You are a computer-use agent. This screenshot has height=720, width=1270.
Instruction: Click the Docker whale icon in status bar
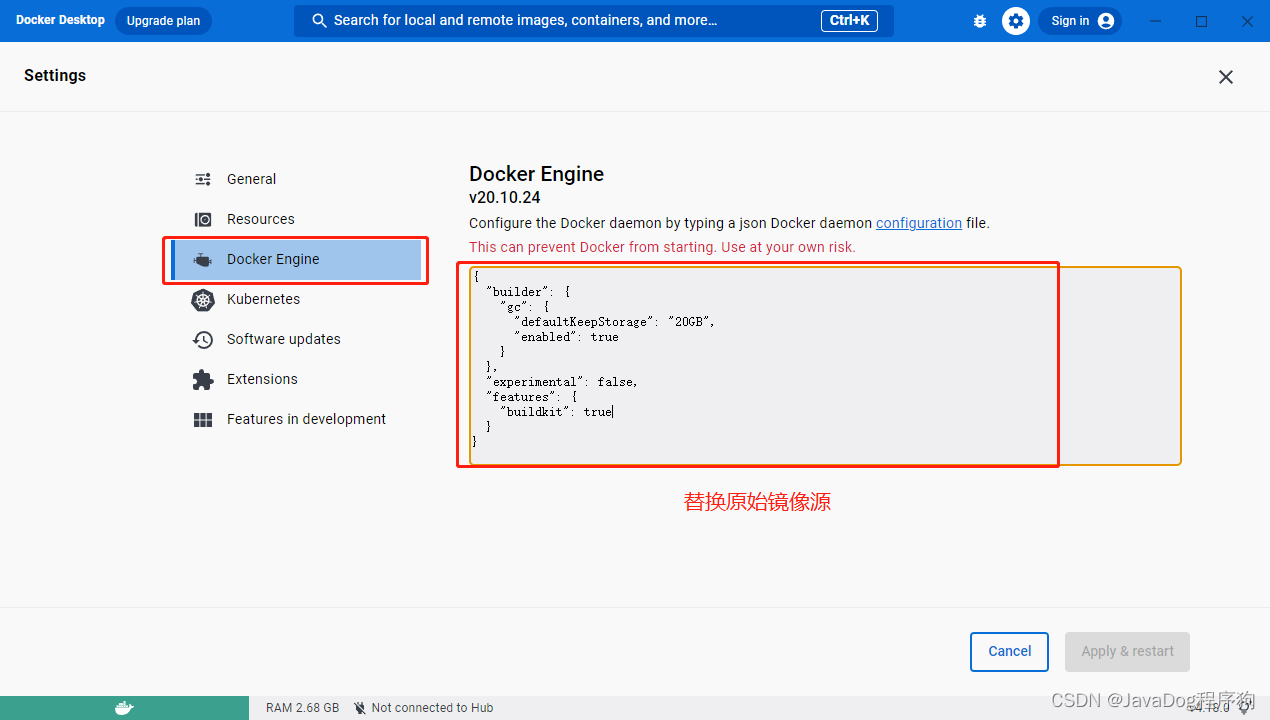pos(125,708)
